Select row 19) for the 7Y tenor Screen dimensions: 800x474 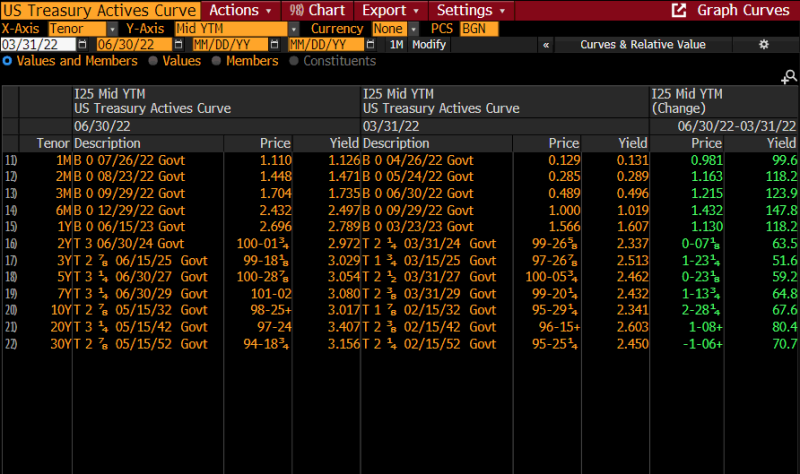coord(400,293)
